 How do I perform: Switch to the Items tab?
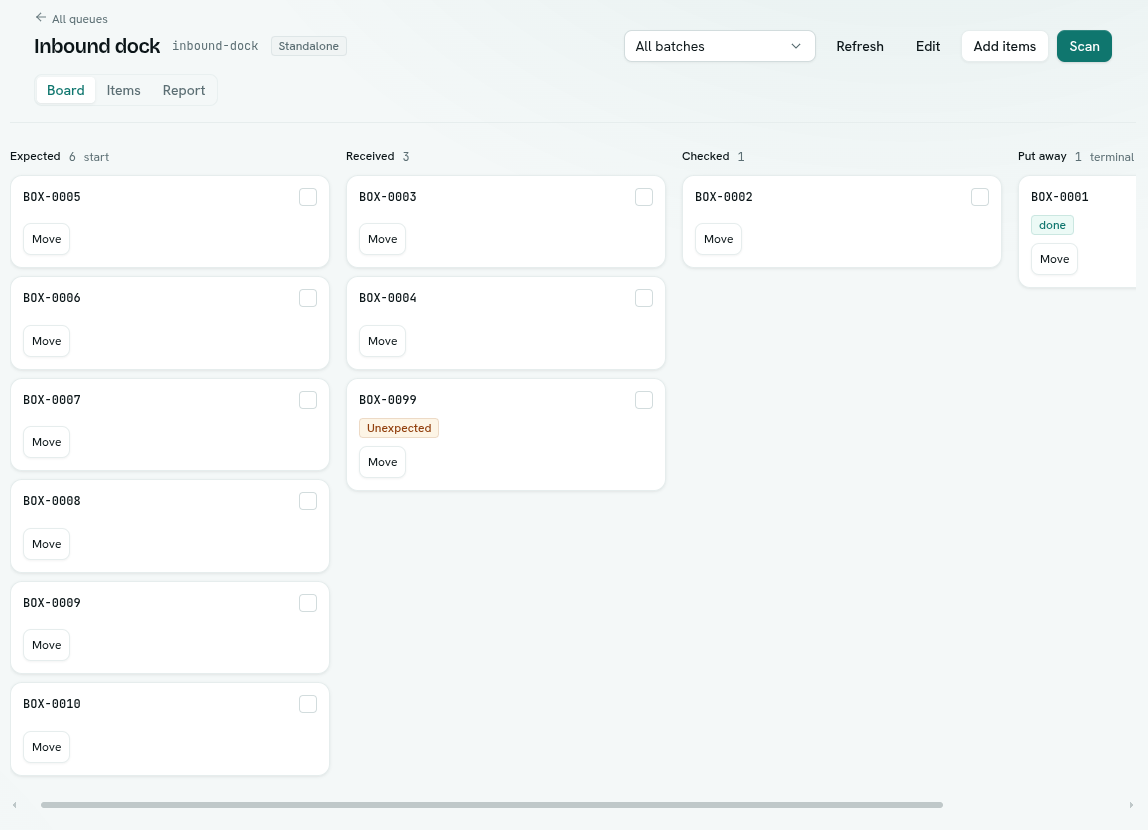click(x=123, y=90)
